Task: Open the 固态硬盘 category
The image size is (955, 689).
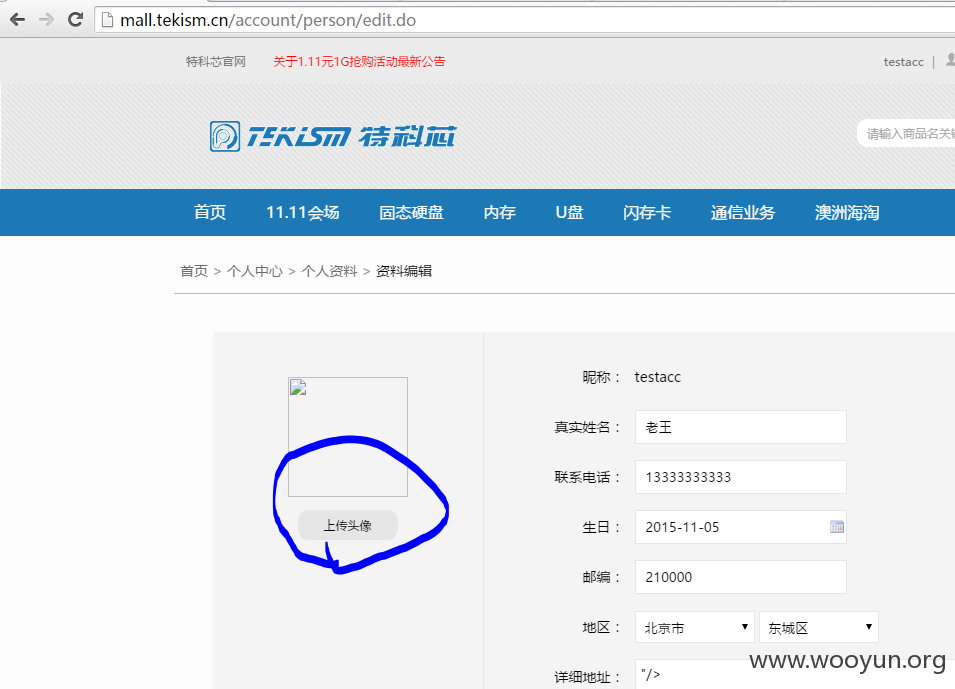Action: (411, 213)
